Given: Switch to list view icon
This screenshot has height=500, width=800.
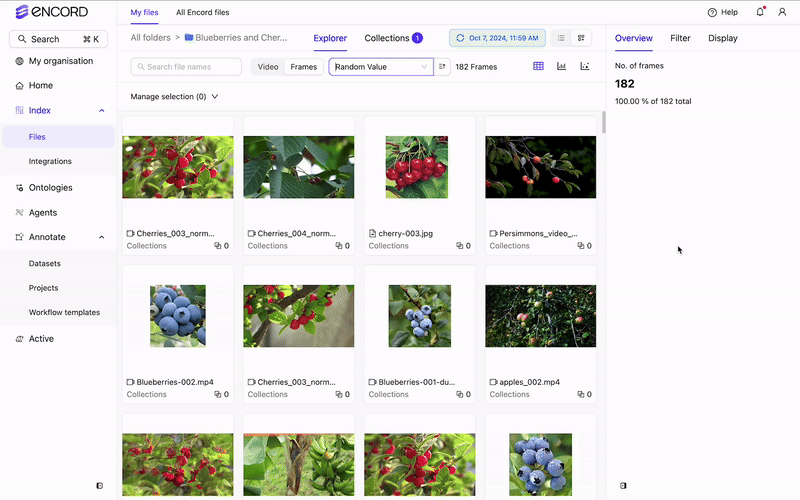Looking at the screenshot, I should point(561,38).
